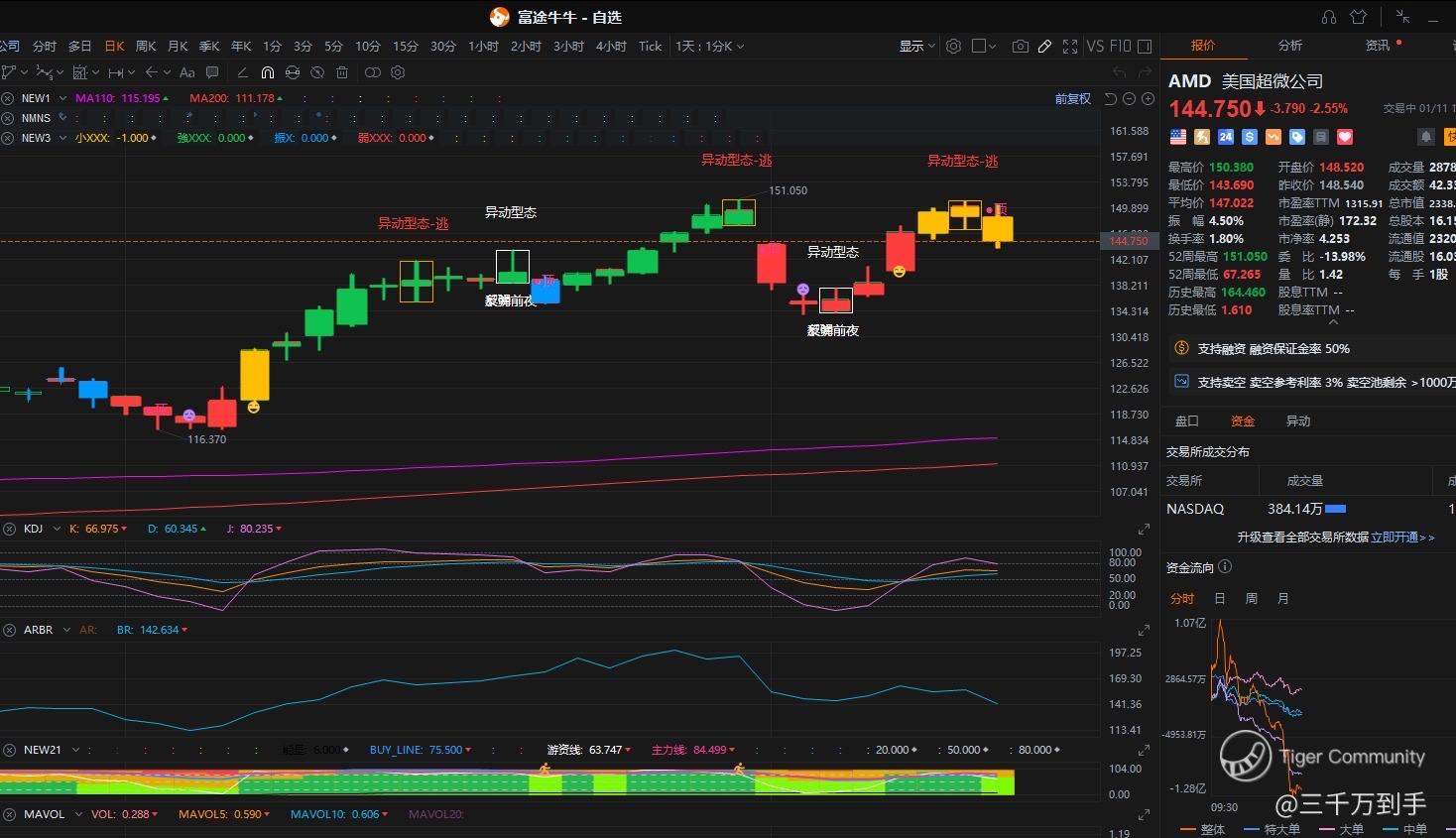Open the 分析 analysis tab
This screenshot has width=1456, height=838.
pyautogui.click(x=1290, y=46)
